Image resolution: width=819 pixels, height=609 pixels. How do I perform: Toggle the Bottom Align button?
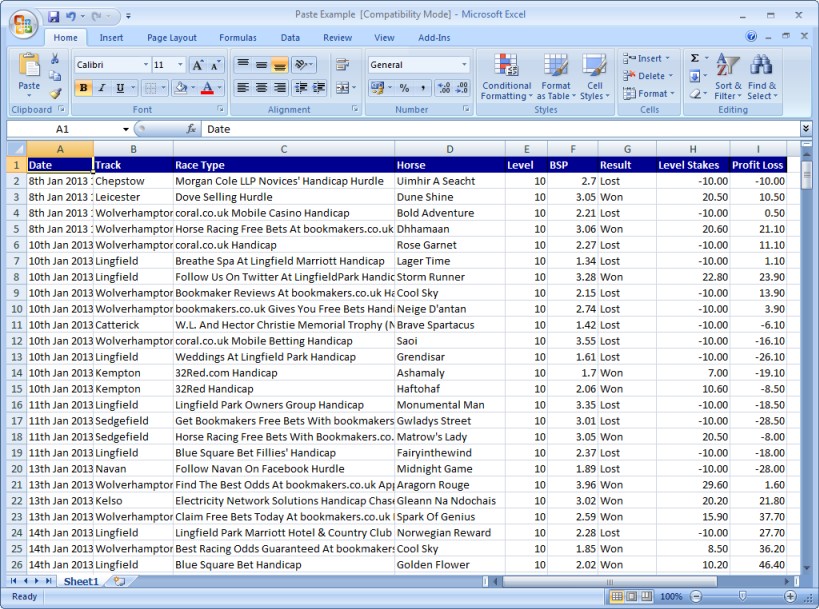(279, 65)
